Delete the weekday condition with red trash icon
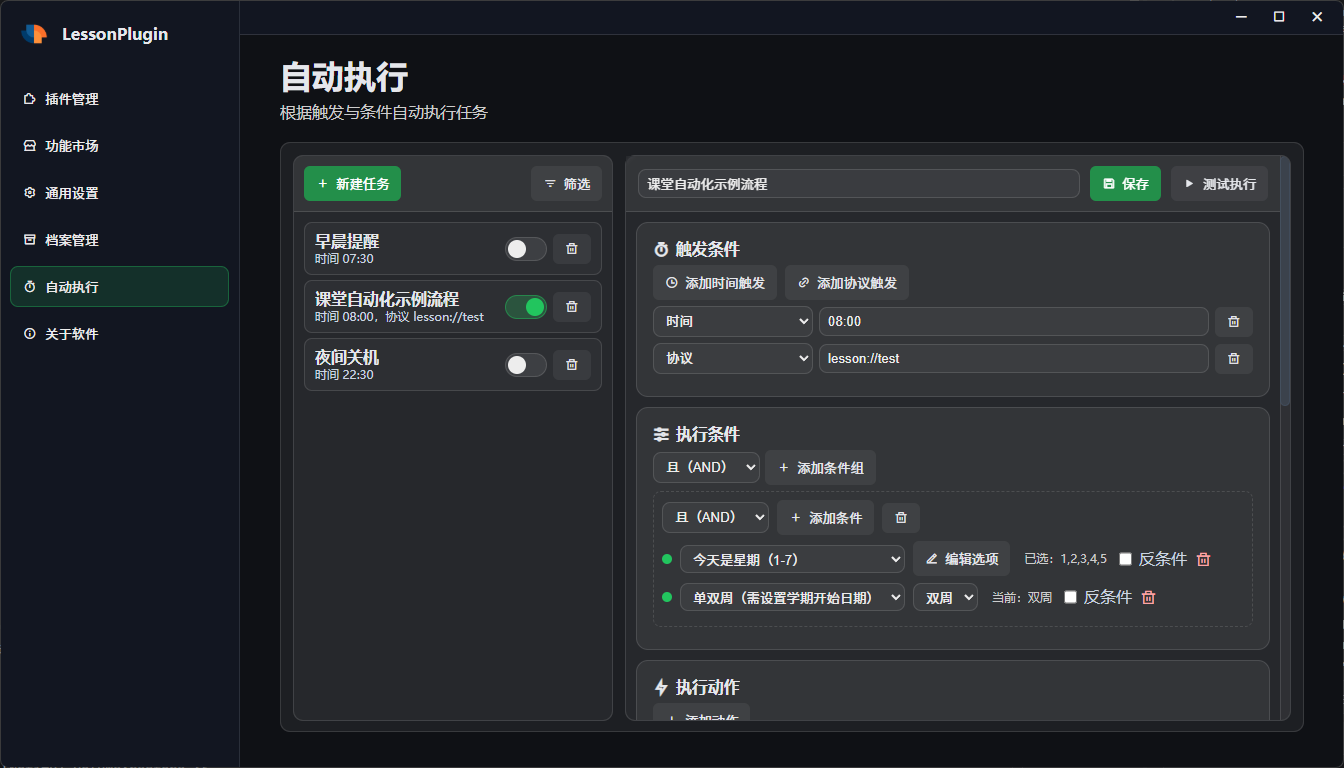The height and width of the screenshot is (768, 1344). [x=1203, y=560]
